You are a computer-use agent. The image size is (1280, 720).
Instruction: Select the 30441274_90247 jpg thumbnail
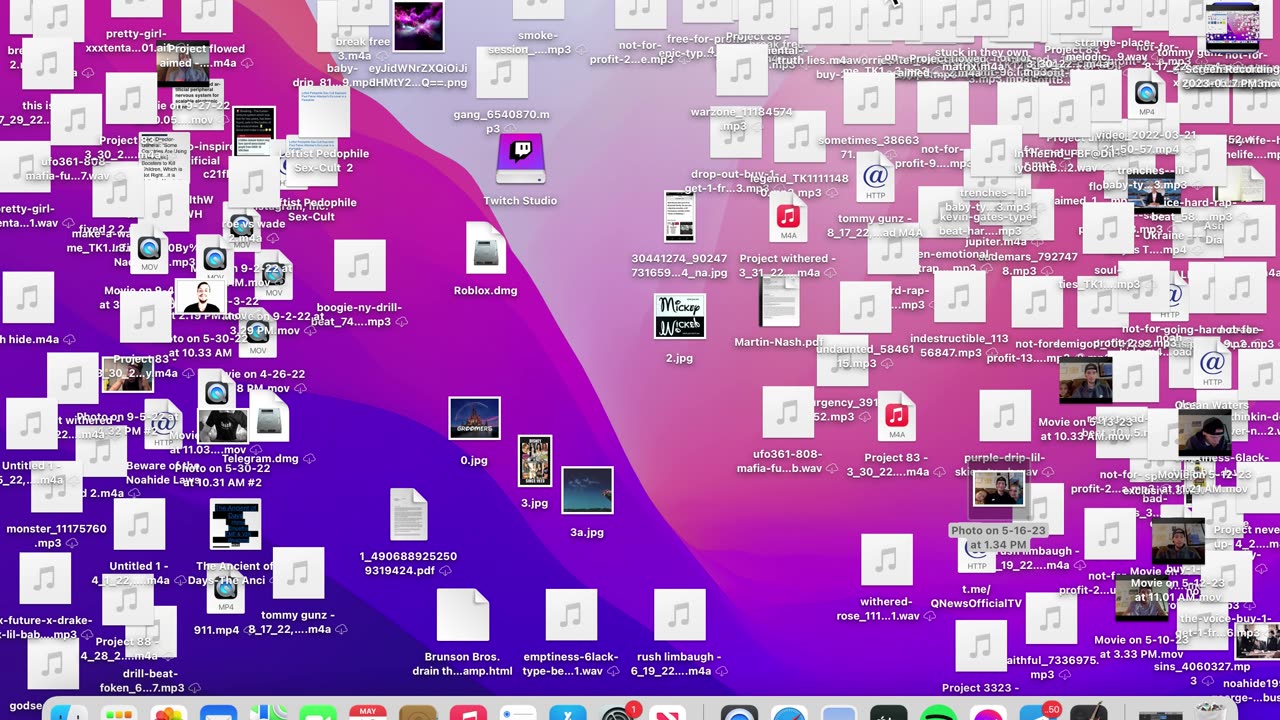(680, 216)
